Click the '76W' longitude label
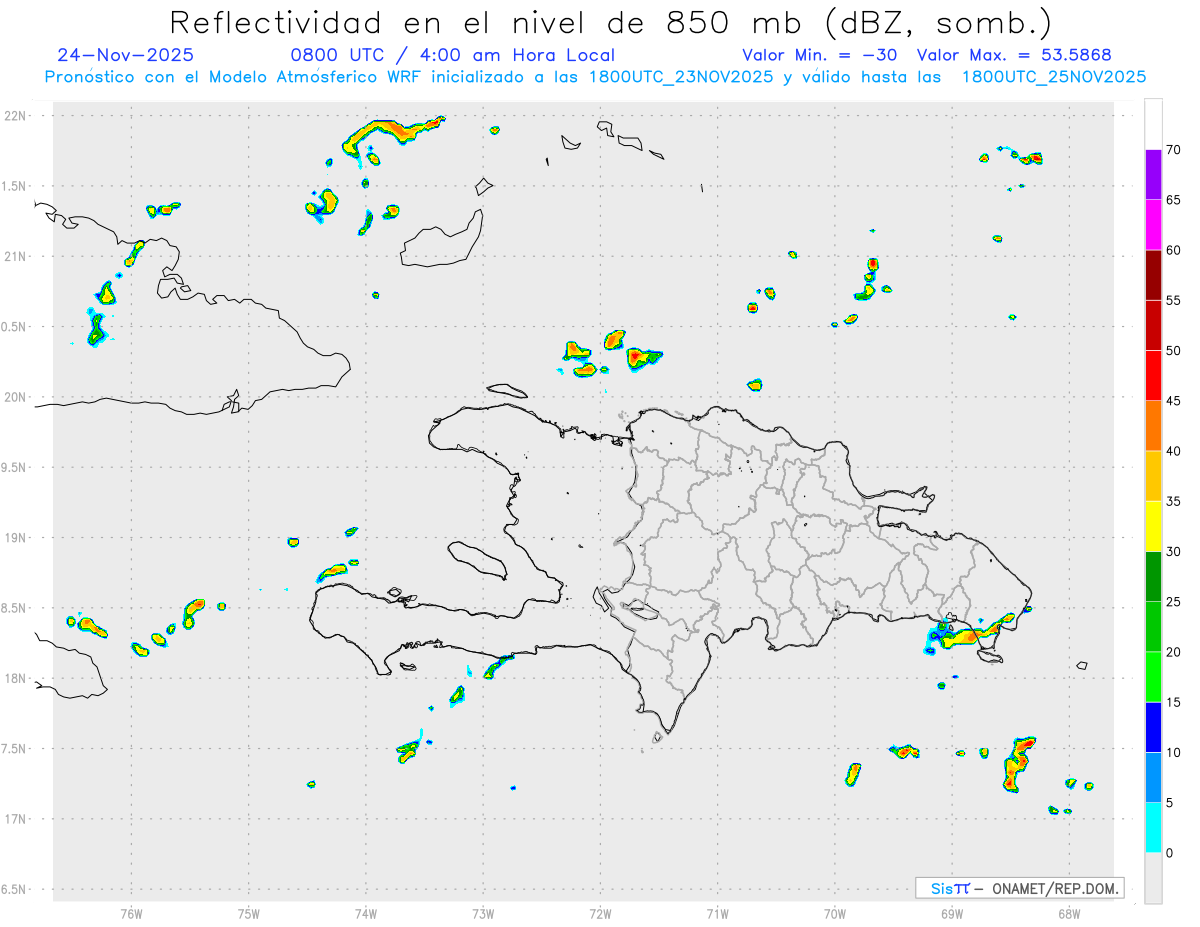1200x927 pixels. tap(131, 913)
